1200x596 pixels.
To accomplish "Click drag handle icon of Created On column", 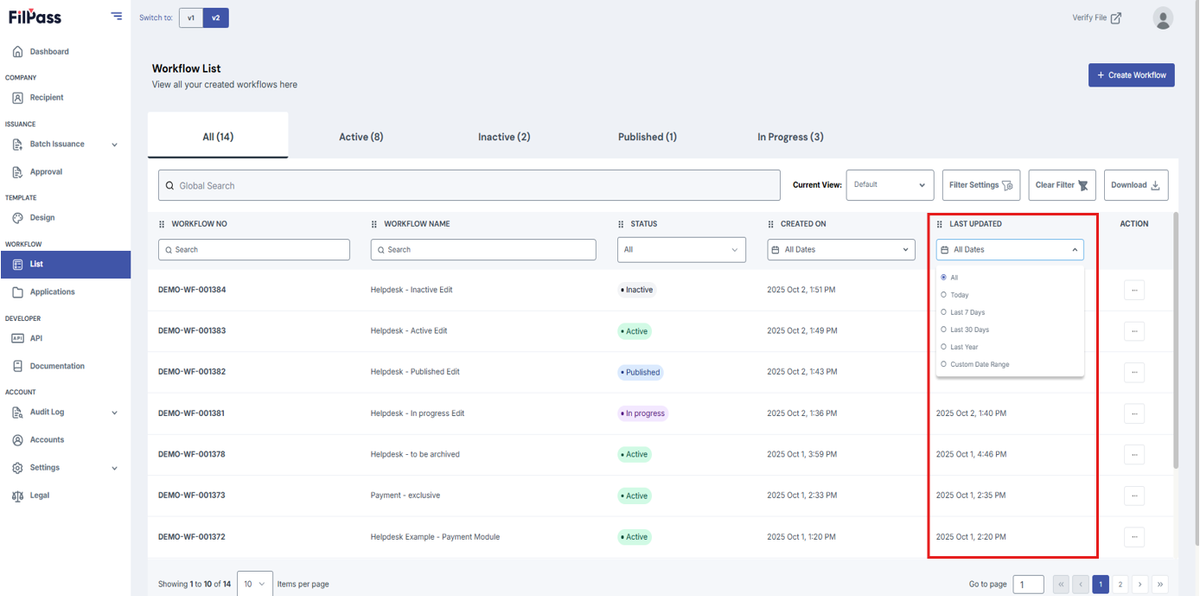I will [x=771, y=224].
